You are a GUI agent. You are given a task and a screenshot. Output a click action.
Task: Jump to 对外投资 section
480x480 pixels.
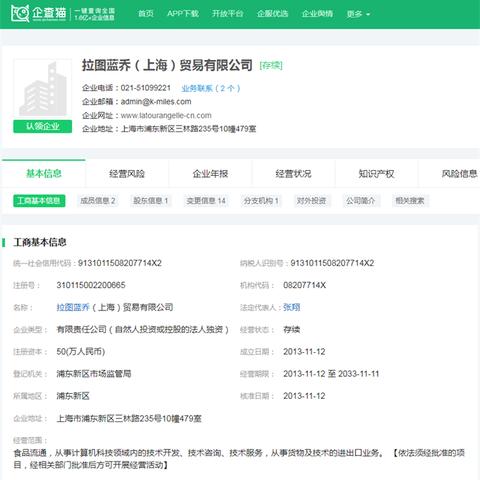[x=312, y=201]
